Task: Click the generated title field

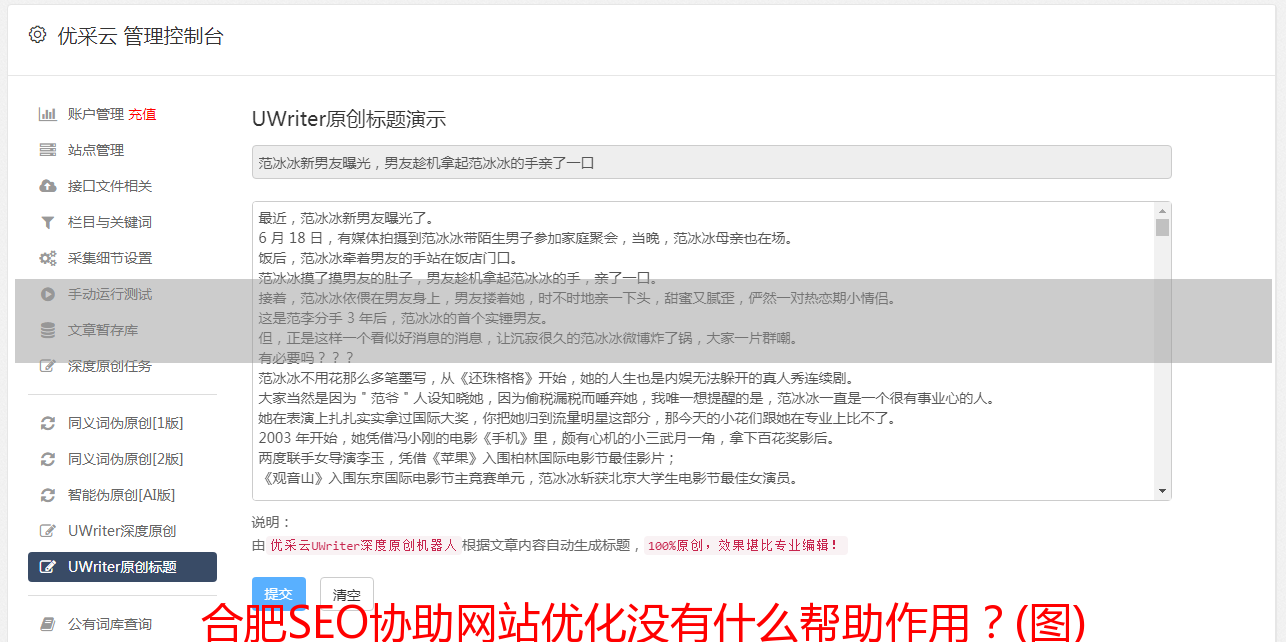Action: point(711,162)
